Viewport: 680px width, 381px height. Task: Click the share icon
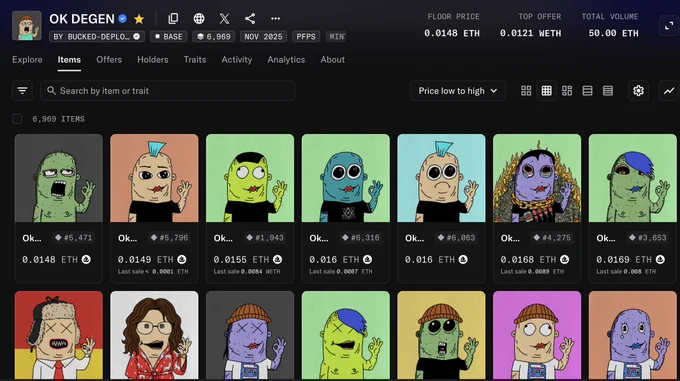tap(250, 19)
